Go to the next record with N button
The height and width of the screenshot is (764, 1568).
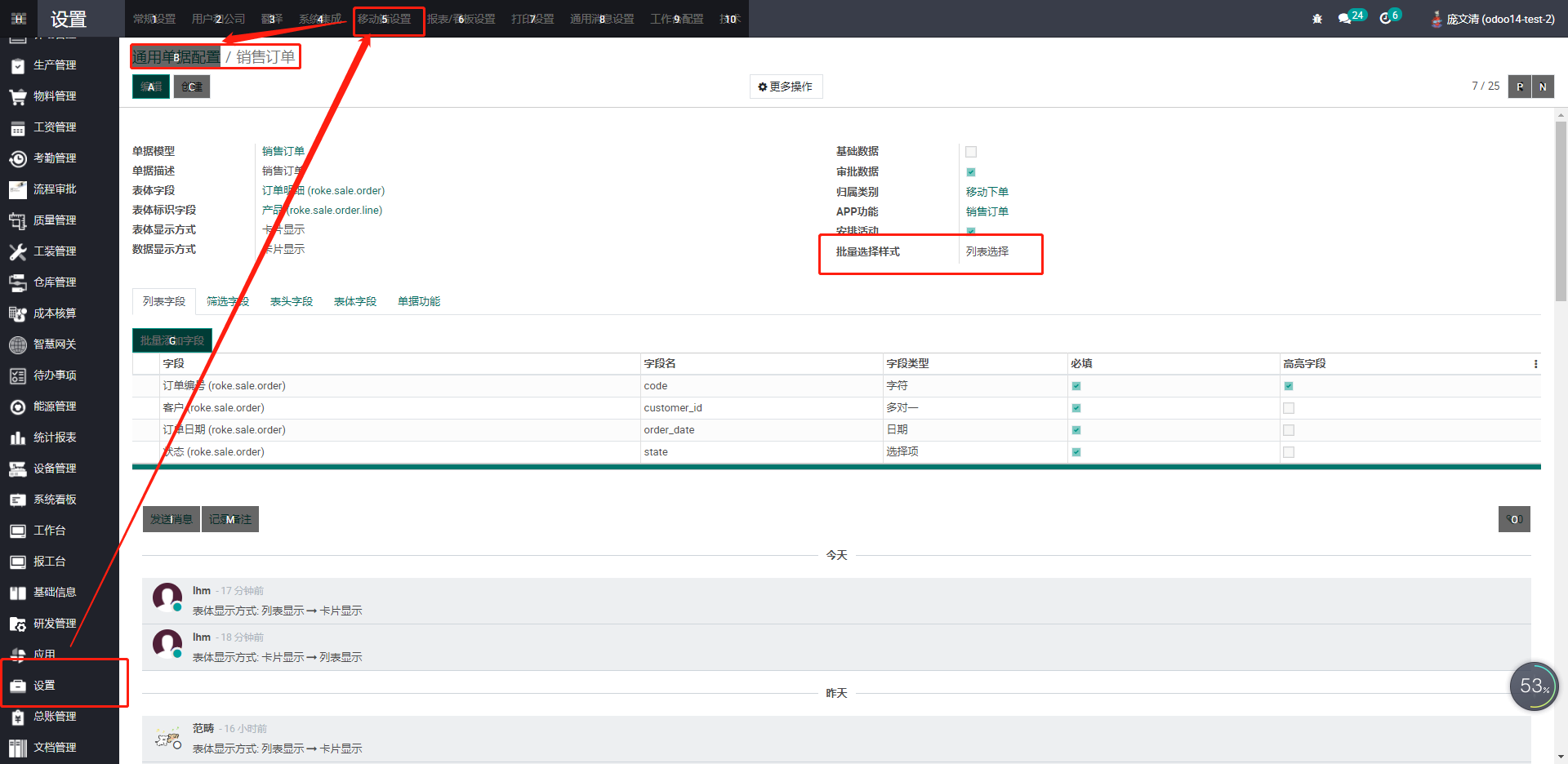(x=1543, y=87)
